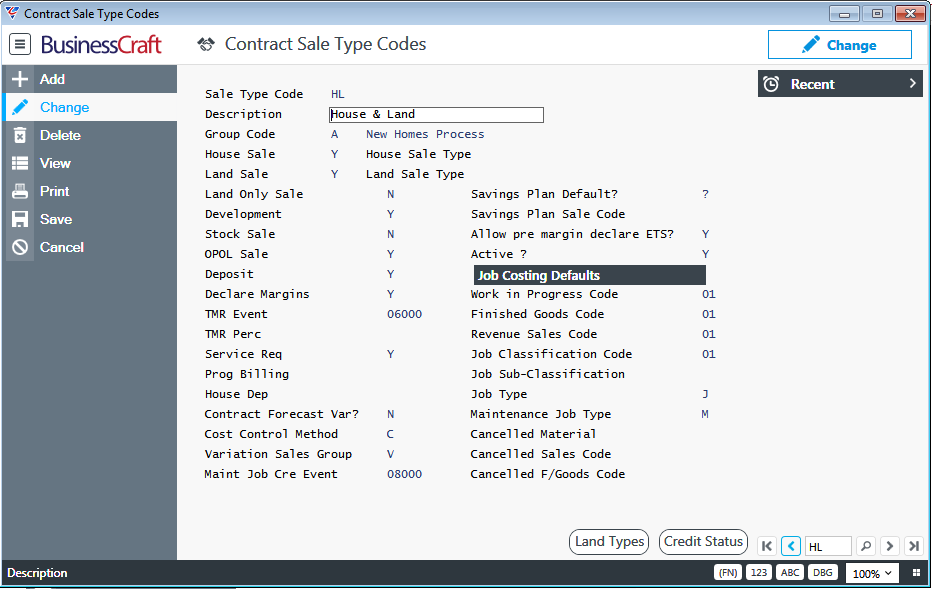Click the magnifier search icon
This screenshot has width=932, height=589.
coord(866,546)
